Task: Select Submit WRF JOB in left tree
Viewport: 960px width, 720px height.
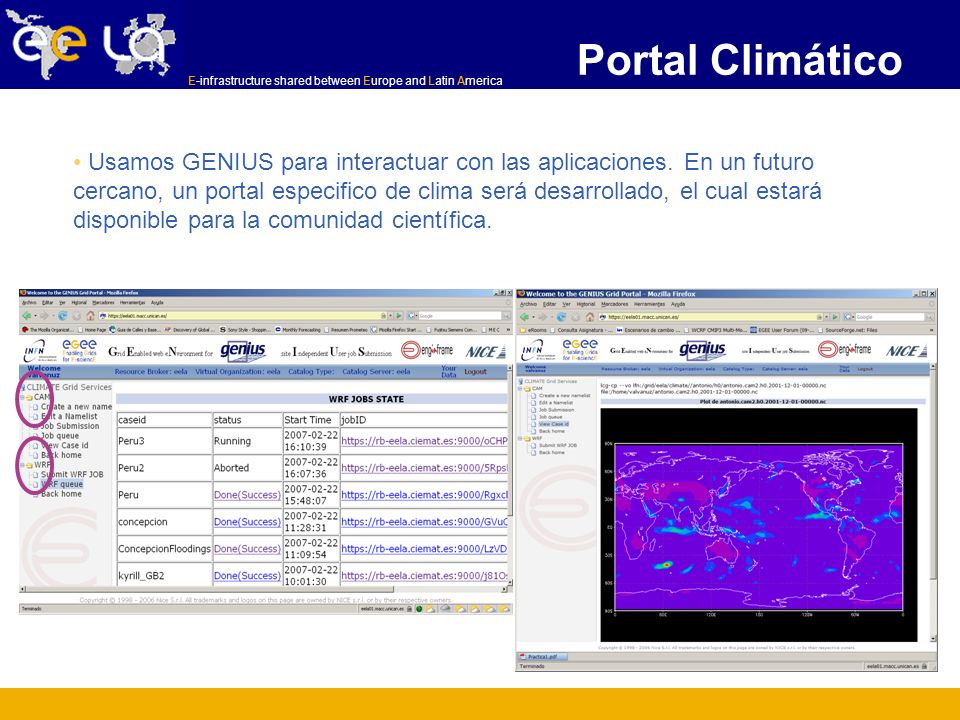Action: coord(72,474)
